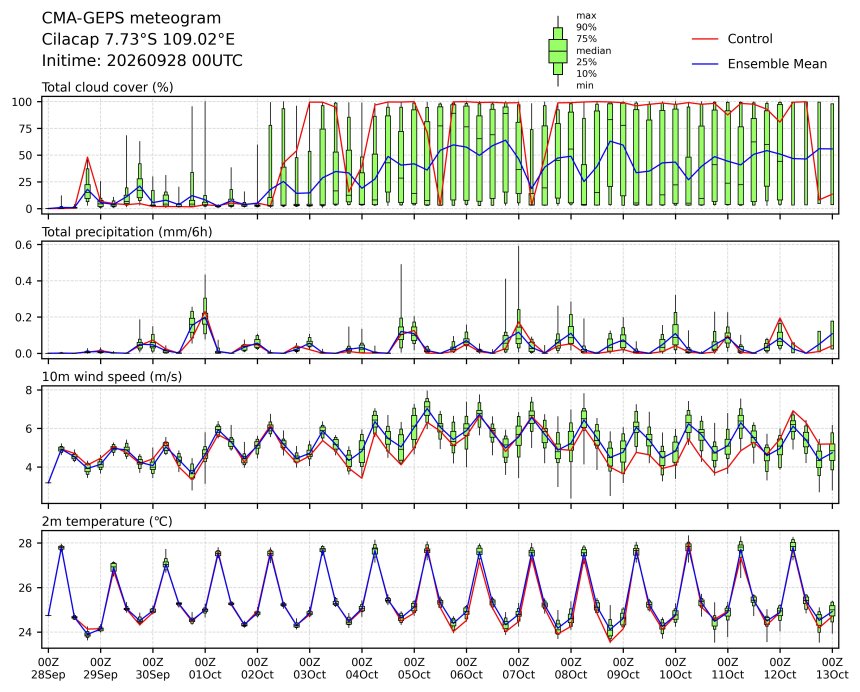Click the 00Z 01Oct time axis label
Screen dimensions: 860x692
[205, 668]
